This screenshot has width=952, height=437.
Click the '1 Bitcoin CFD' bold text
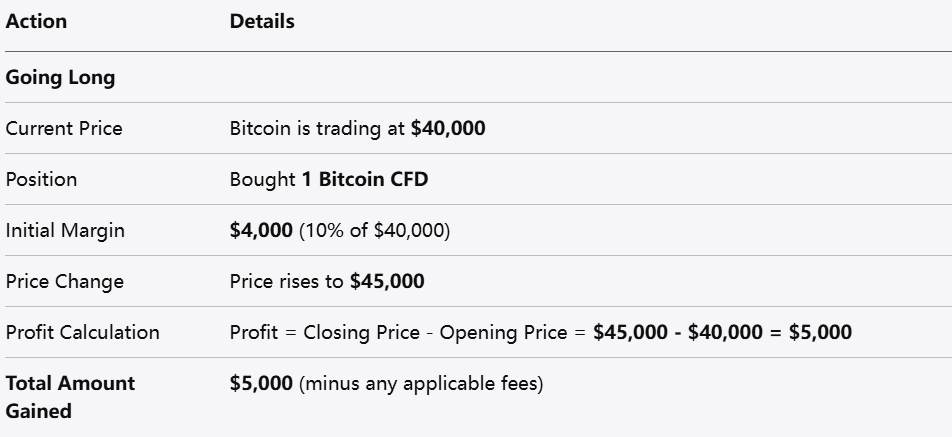pyautogui.click(x=365, y=180)
